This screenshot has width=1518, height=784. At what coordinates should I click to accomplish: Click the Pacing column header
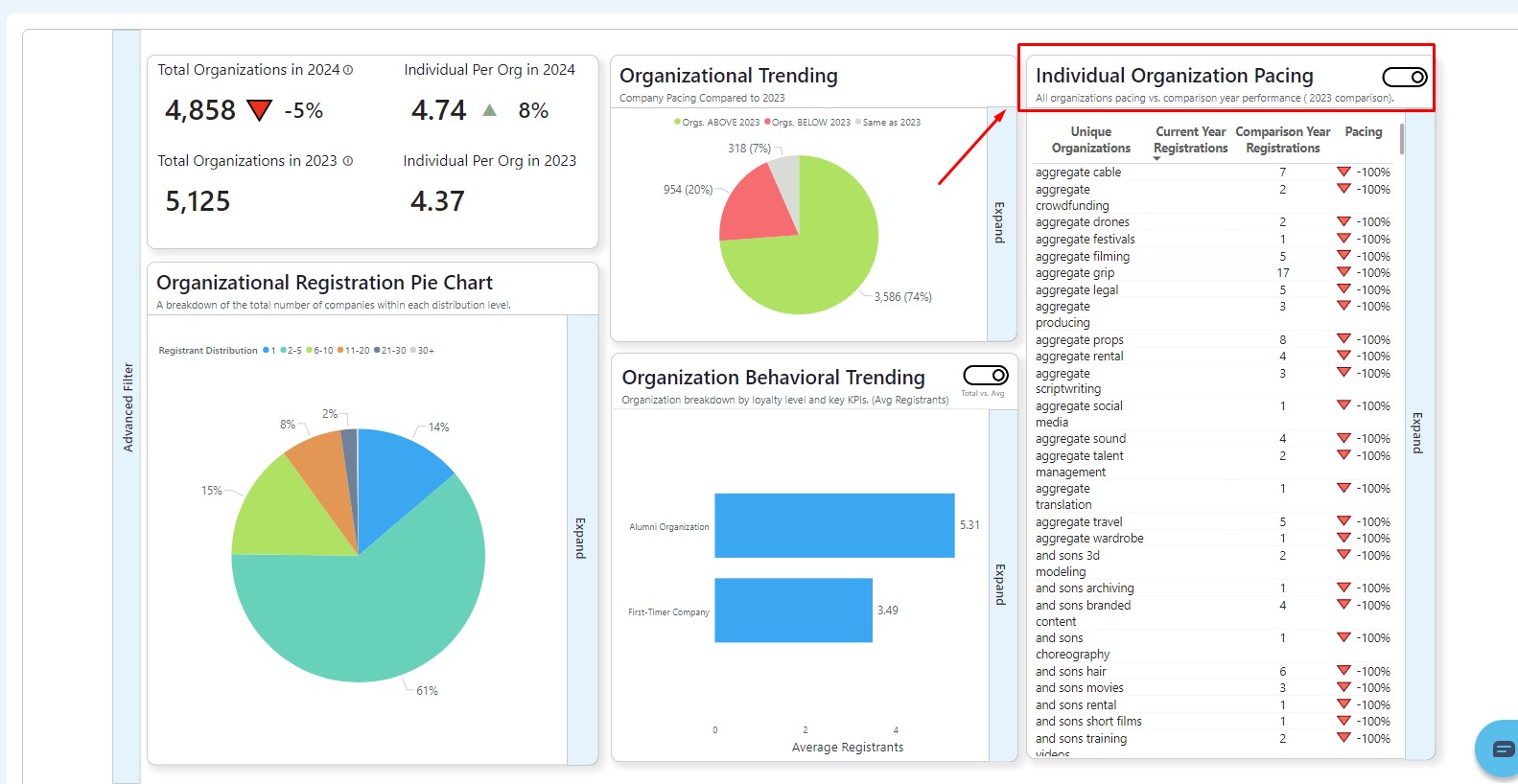click(x=1363, y=132)
